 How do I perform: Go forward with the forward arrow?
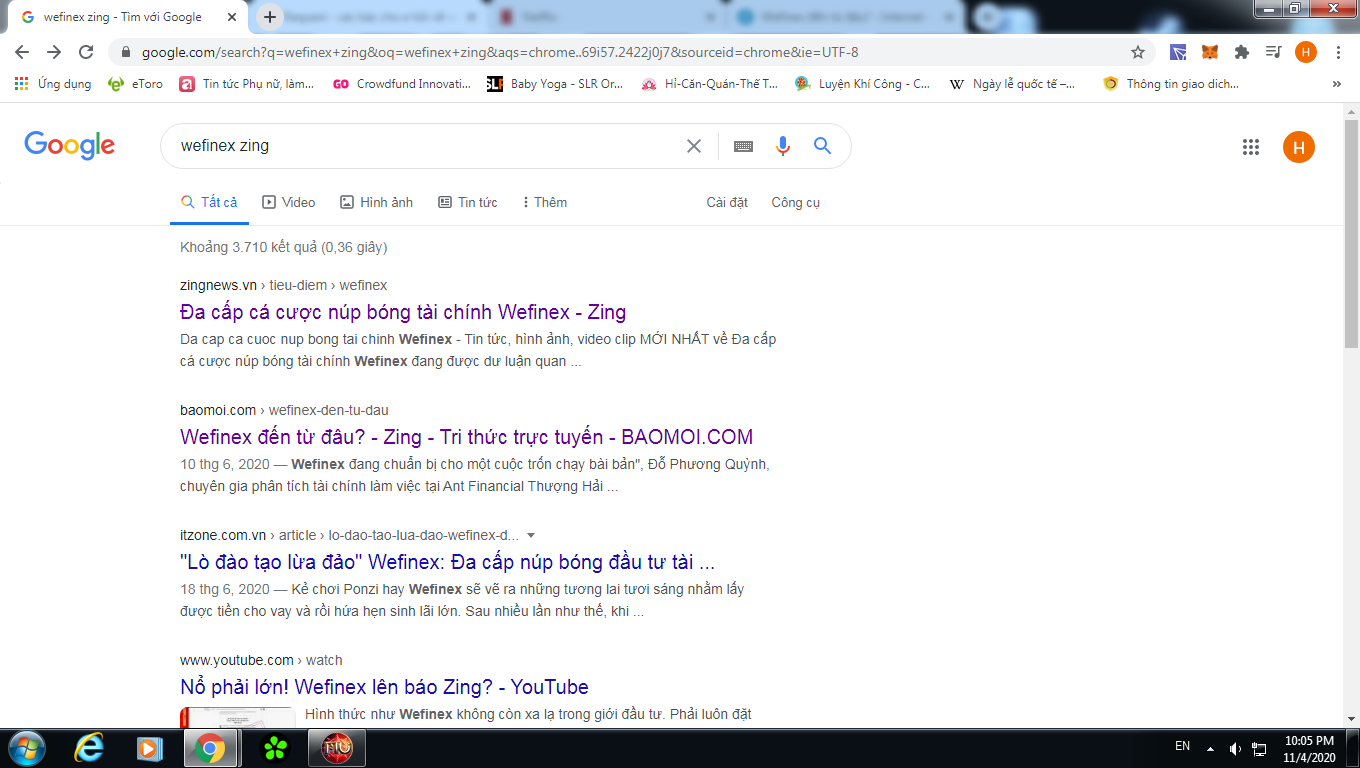(x=54, y=52)
